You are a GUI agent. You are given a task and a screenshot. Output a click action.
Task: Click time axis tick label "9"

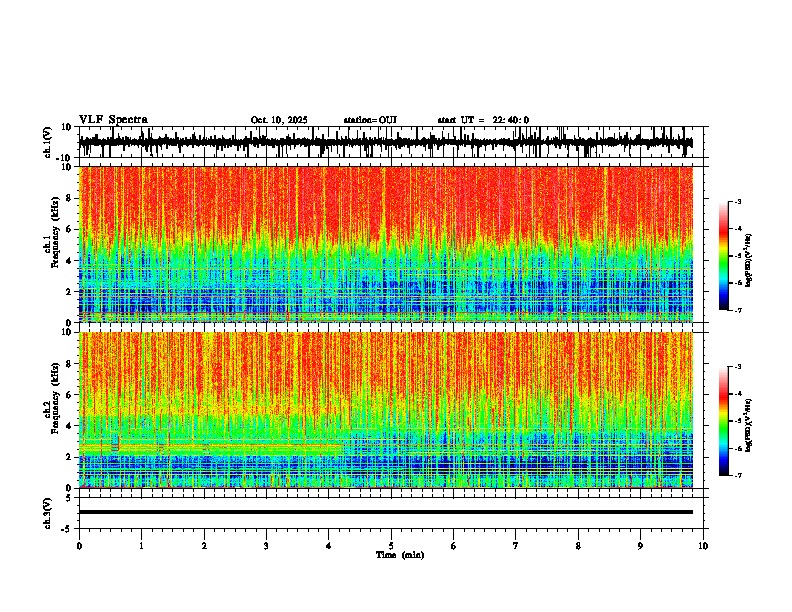click(640, 546)
